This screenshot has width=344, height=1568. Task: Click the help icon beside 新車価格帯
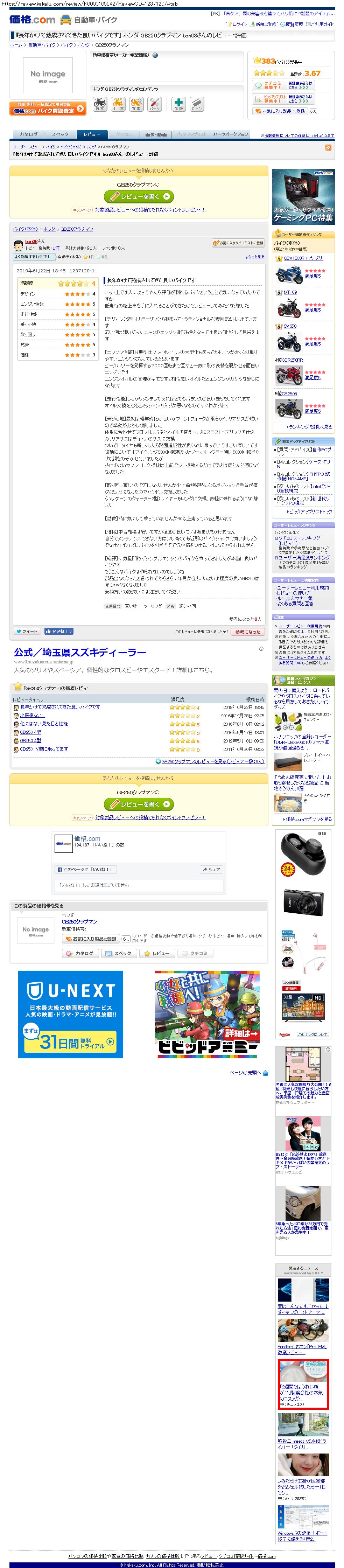pos(155,55)
